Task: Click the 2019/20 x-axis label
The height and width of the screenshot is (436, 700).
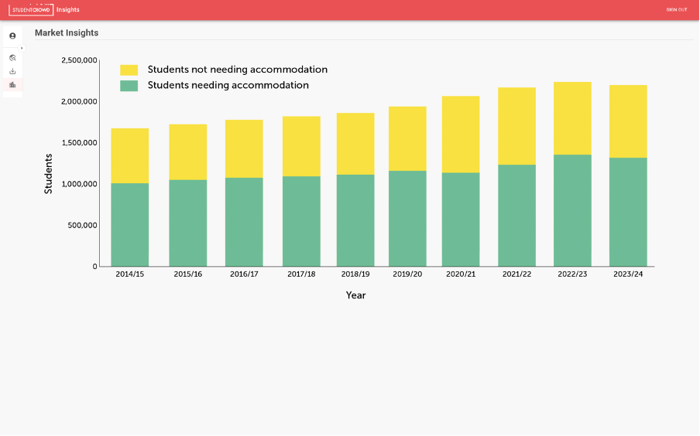Action: [407, 274]
